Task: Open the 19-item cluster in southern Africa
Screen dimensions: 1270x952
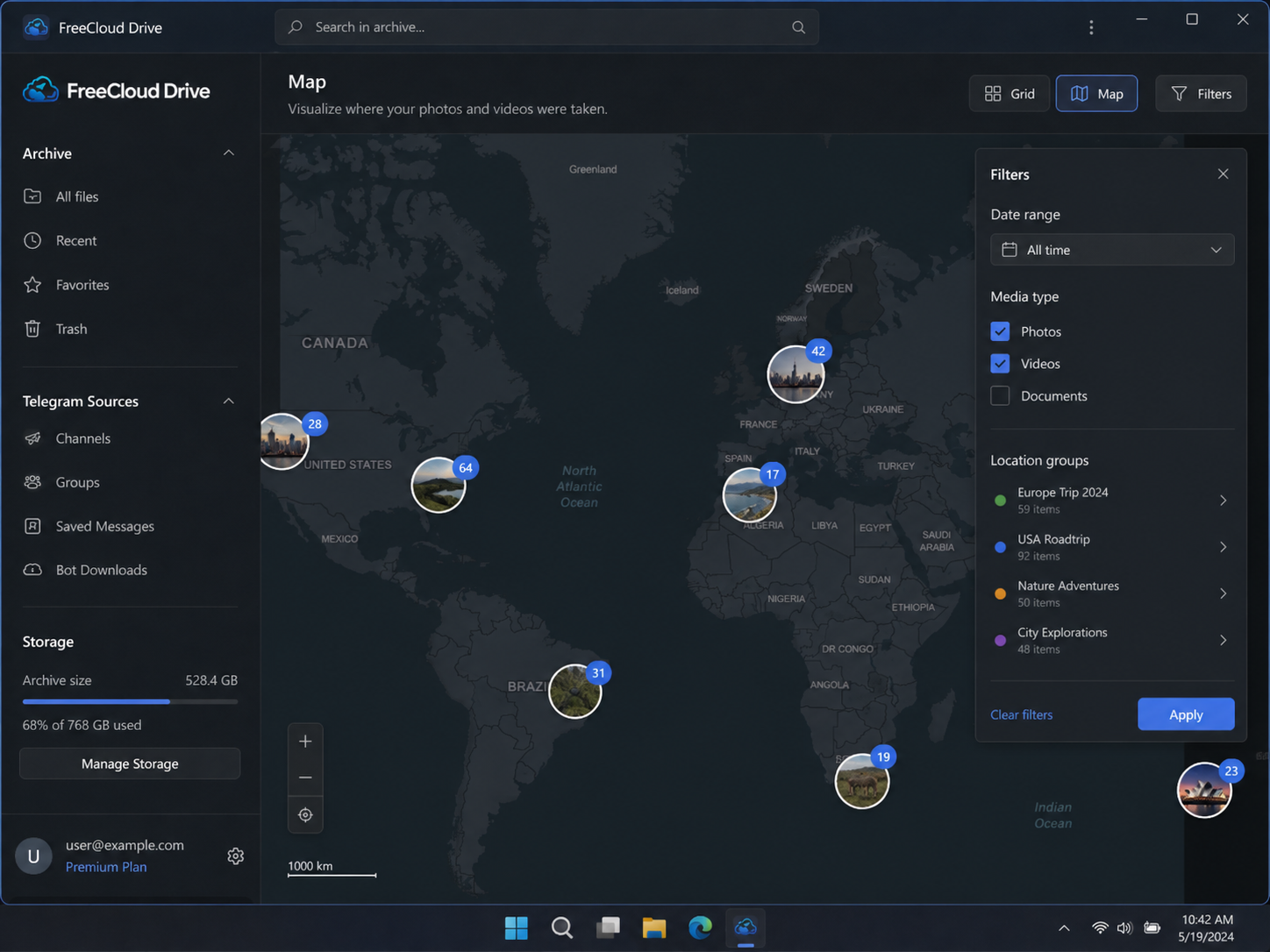Action: tap(862, 781)
